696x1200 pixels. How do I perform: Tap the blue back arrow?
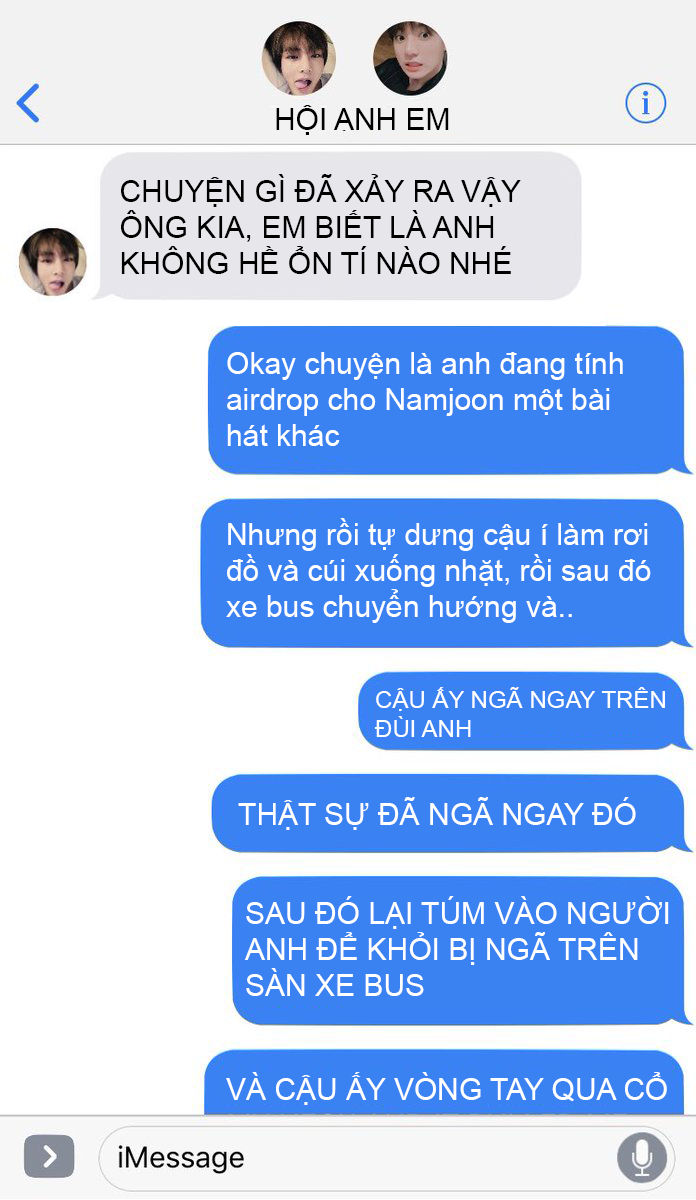pyautogui.click(x=29, y=103)
